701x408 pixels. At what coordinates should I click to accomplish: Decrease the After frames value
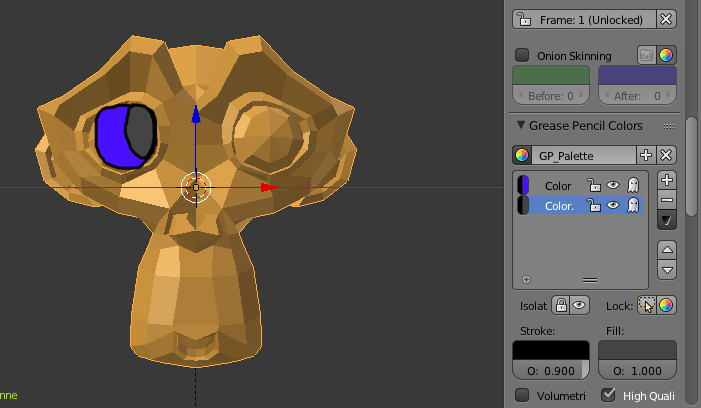[607, 95]
